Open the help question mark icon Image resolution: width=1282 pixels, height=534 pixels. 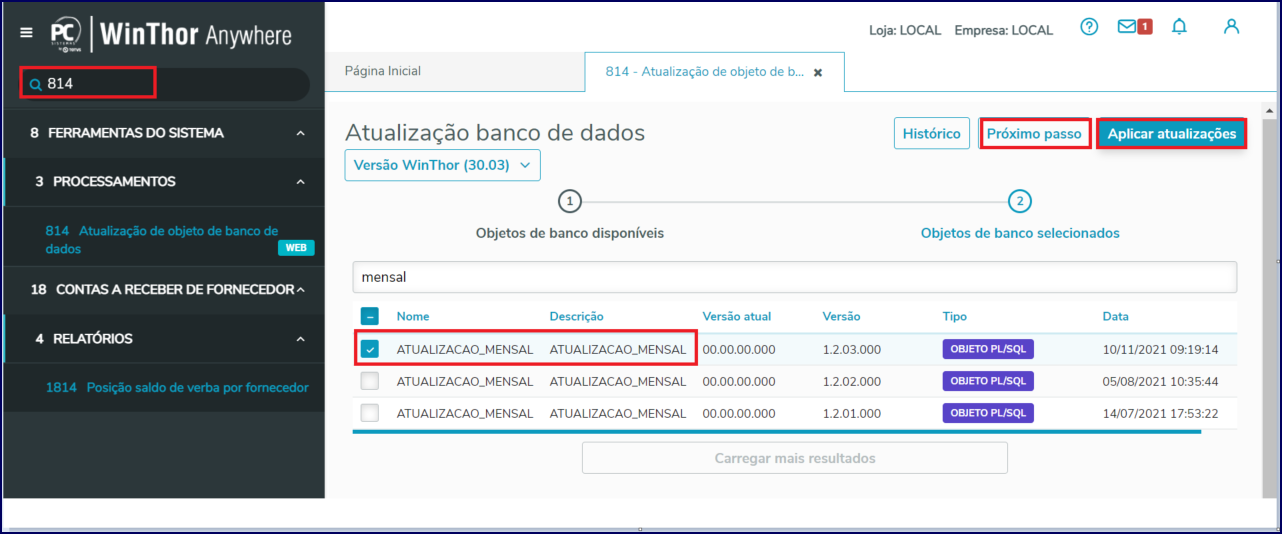pos(1090,27)
